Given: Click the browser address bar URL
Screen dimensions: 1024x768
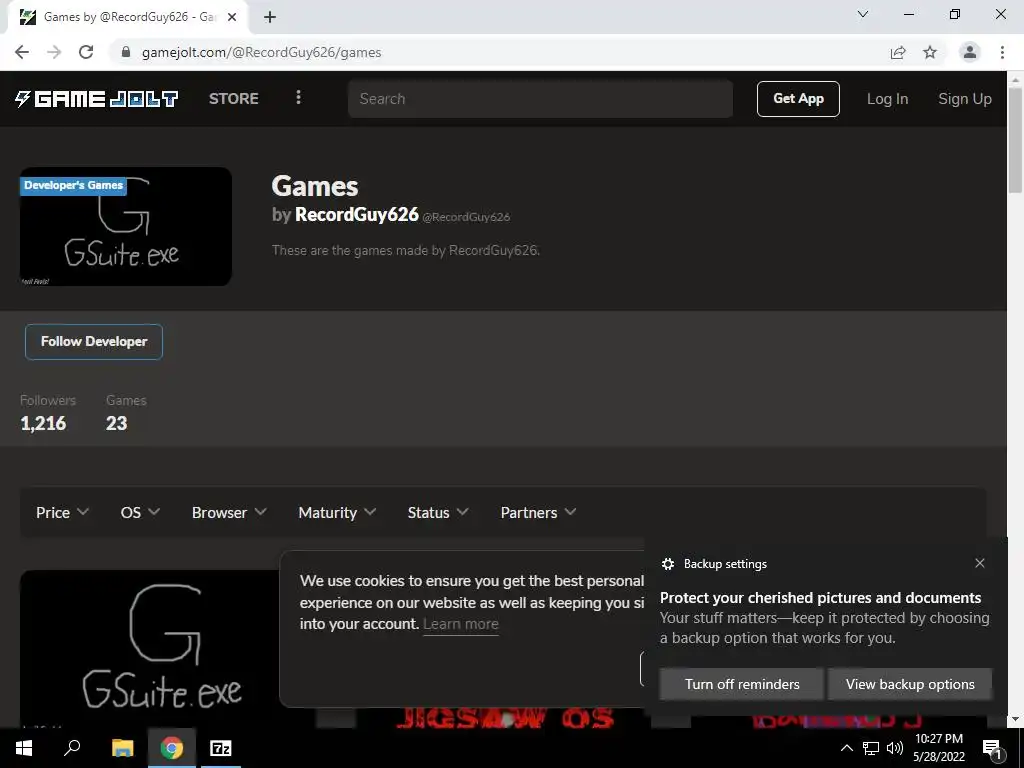Looking at the screenshot, I should (x=261, y=52).
